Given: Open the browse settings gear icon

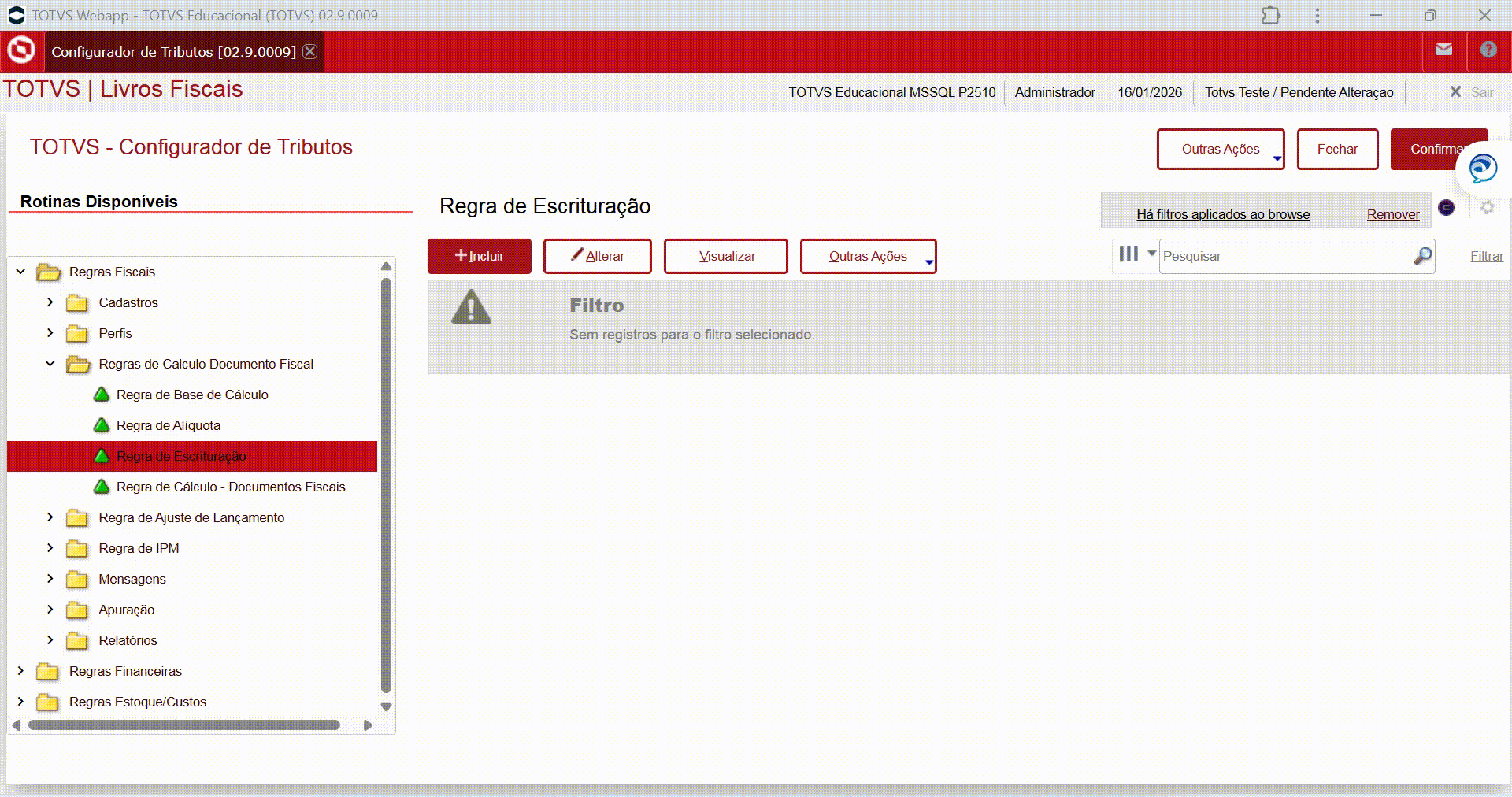Looking at the screenshot, I should (x=1487, y=207).
